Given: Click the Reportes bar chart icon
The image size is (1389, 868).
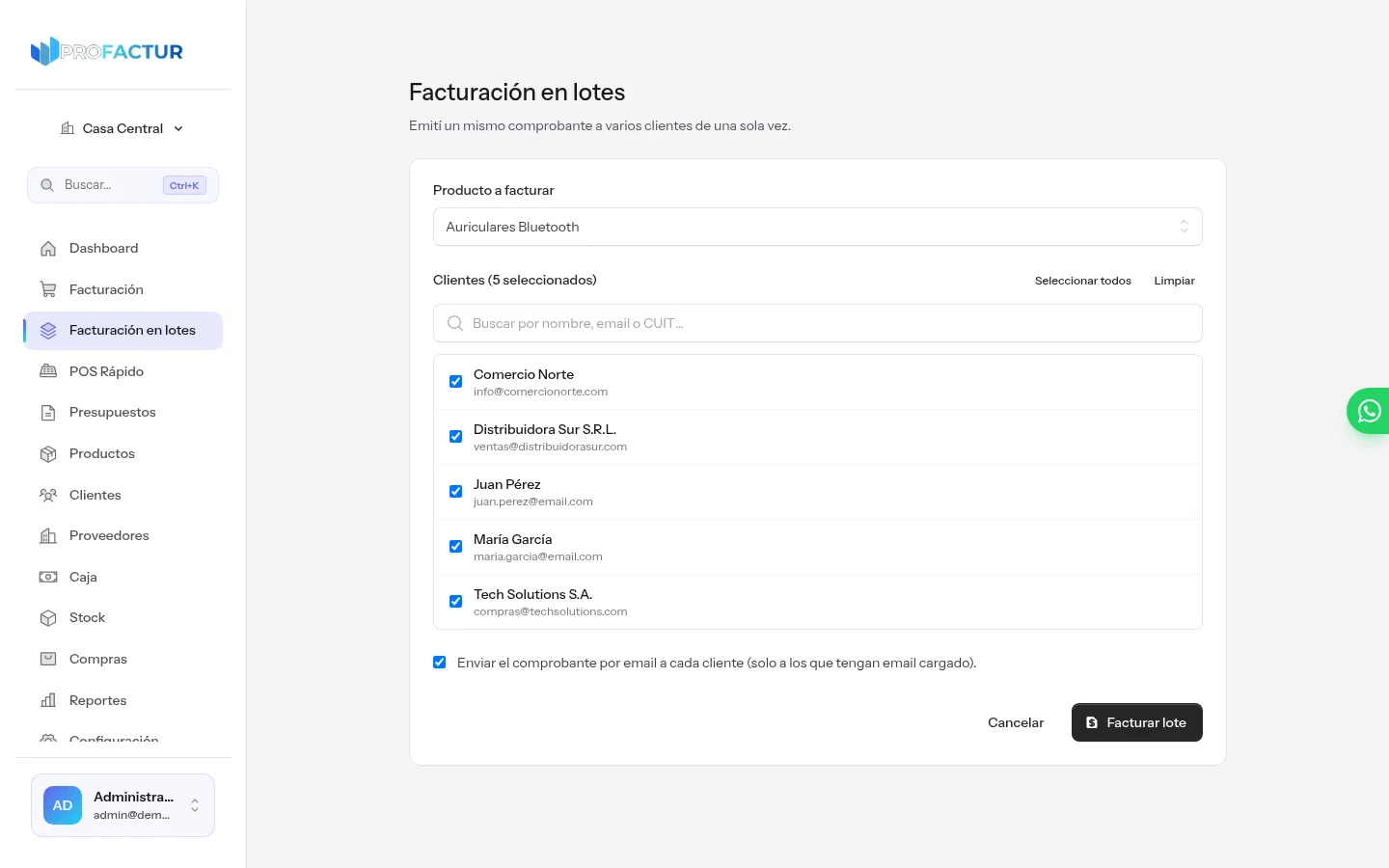Looking at the screenshot, I should (48, 700).
